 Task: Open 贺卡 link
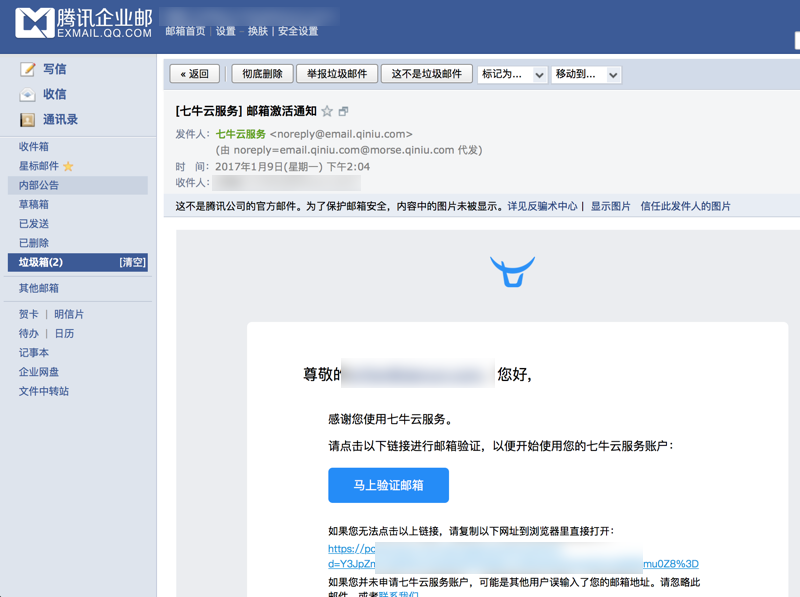point(29,314)
